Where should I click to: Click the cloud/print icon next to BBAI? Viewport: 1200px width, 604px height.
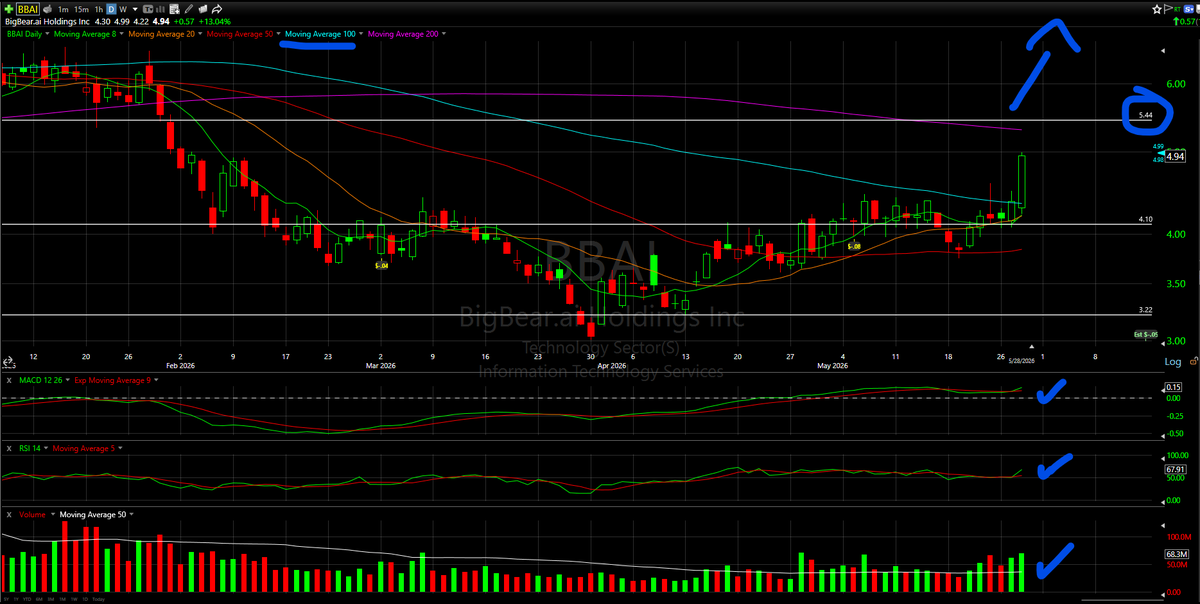coord(47,9)
